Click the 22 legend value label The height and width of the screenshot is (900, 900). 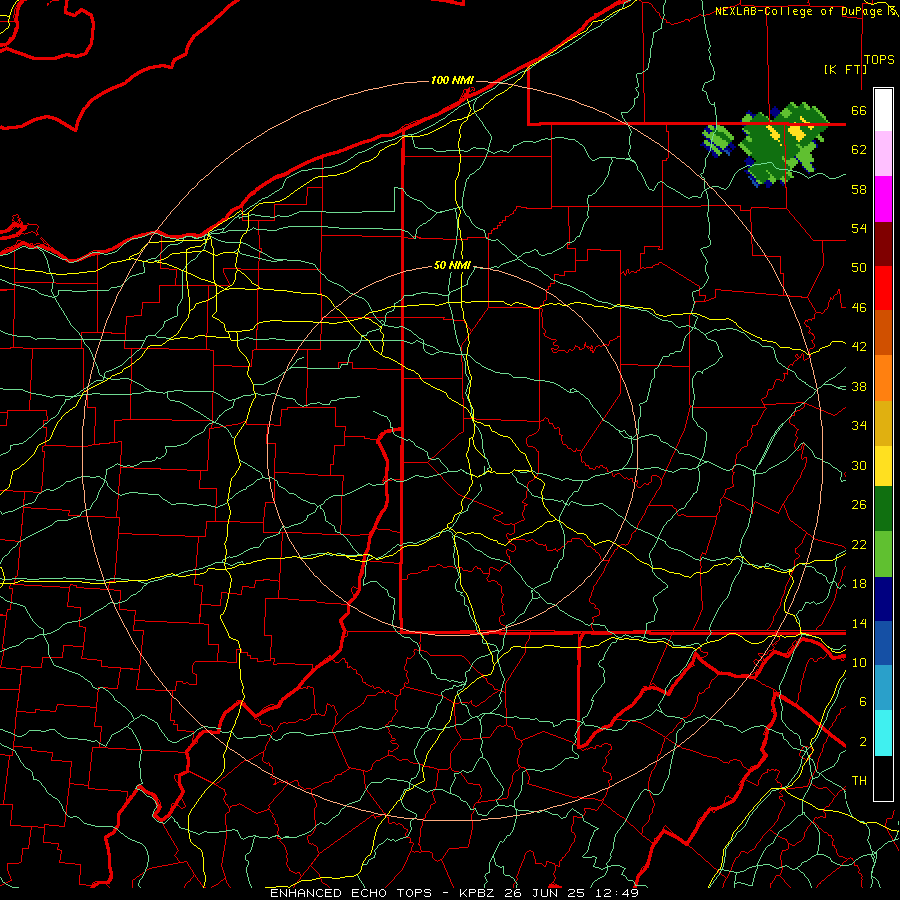859,544
